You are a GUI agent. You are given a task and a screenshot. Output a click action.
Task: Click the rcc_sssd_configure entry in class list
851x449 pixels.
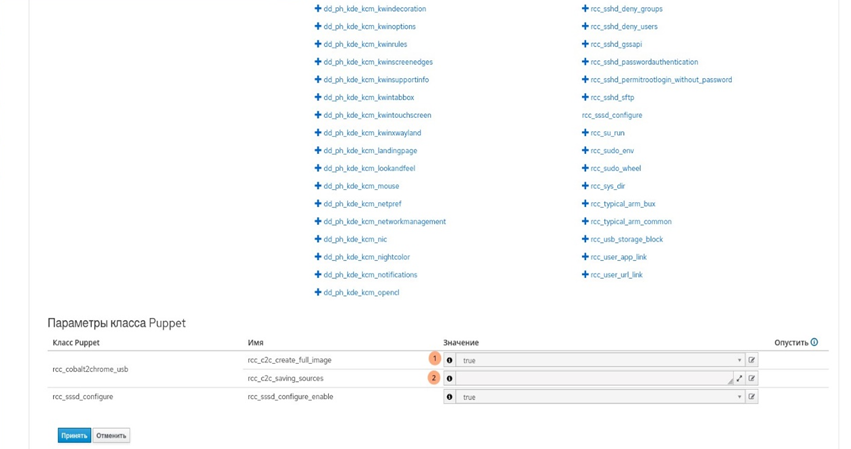[612, 116]
